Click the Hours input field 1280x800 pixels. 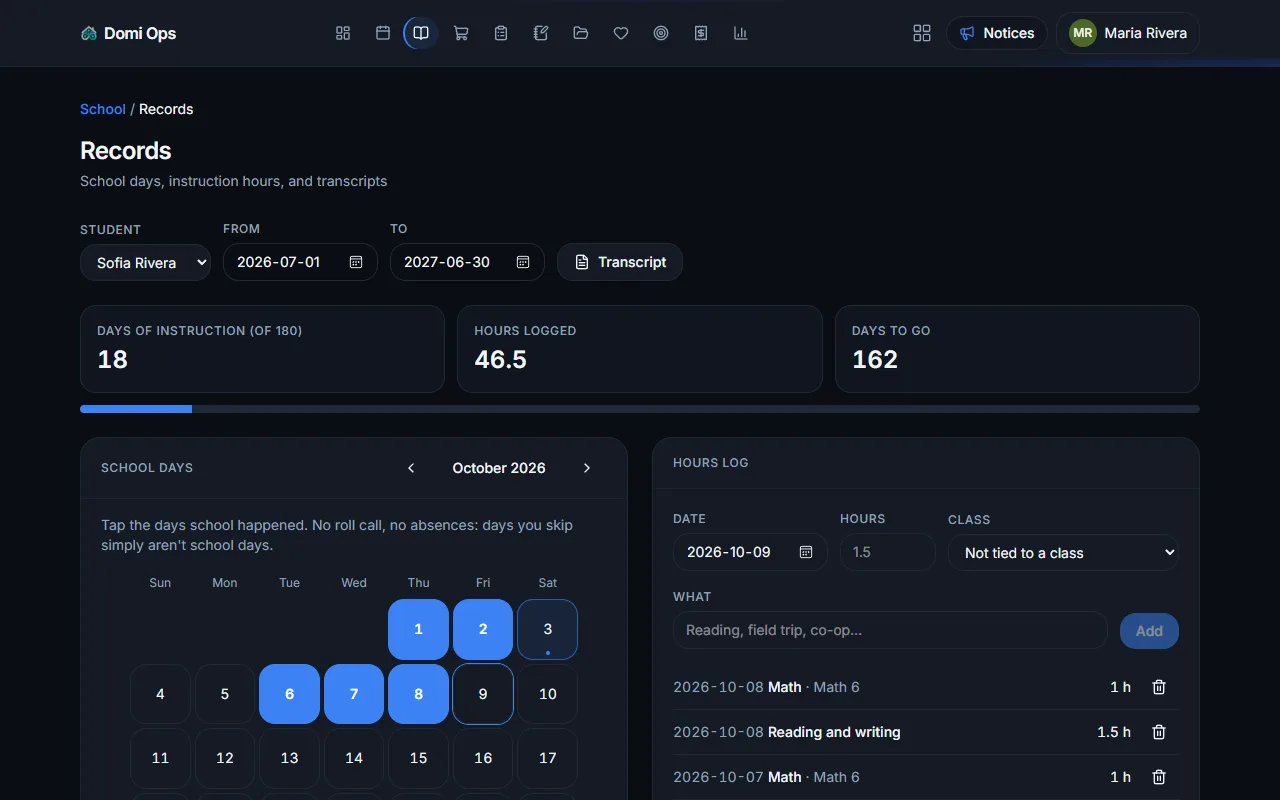tap(888, 552)
